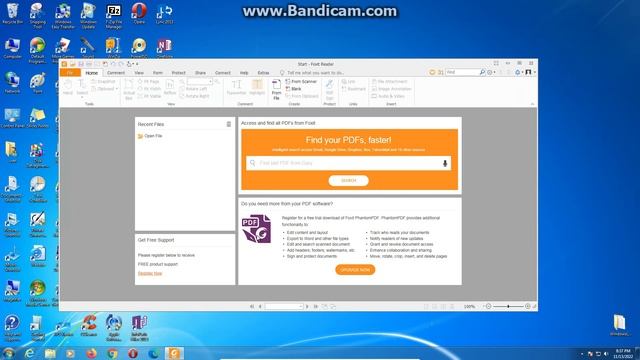Viewport: 640px width, 360px height.
Task: Click the Bookmark tool in Links group
Action: (353, 89)
